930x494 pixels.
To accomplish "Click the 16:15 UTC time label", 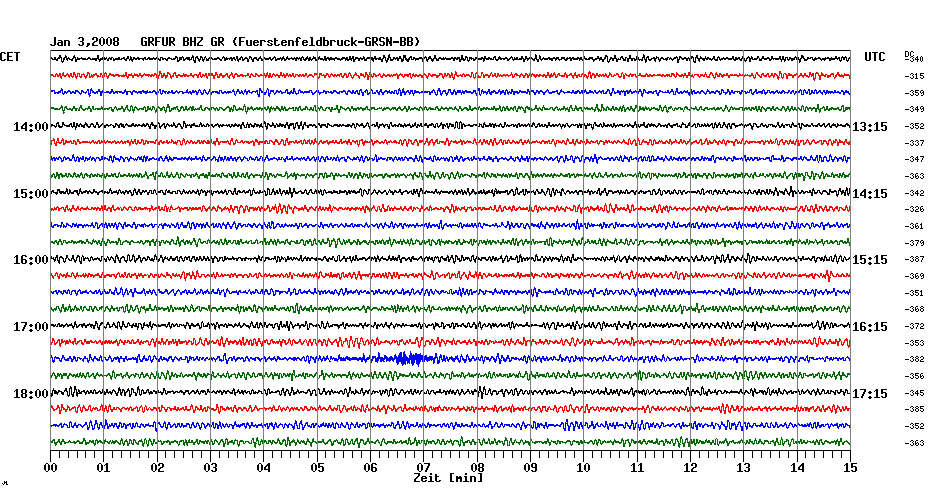I will click(x=870, y=327).
